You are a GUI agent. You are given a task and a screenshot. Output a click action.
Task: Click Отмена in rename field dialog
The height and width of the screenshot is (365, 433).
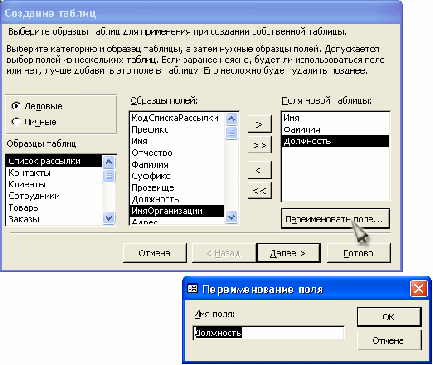pos(389,341)
